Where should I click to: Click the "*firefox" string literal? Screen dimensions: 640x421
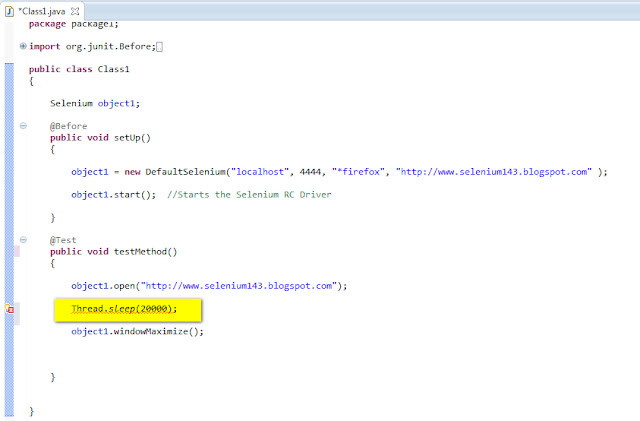coord(358,172)
